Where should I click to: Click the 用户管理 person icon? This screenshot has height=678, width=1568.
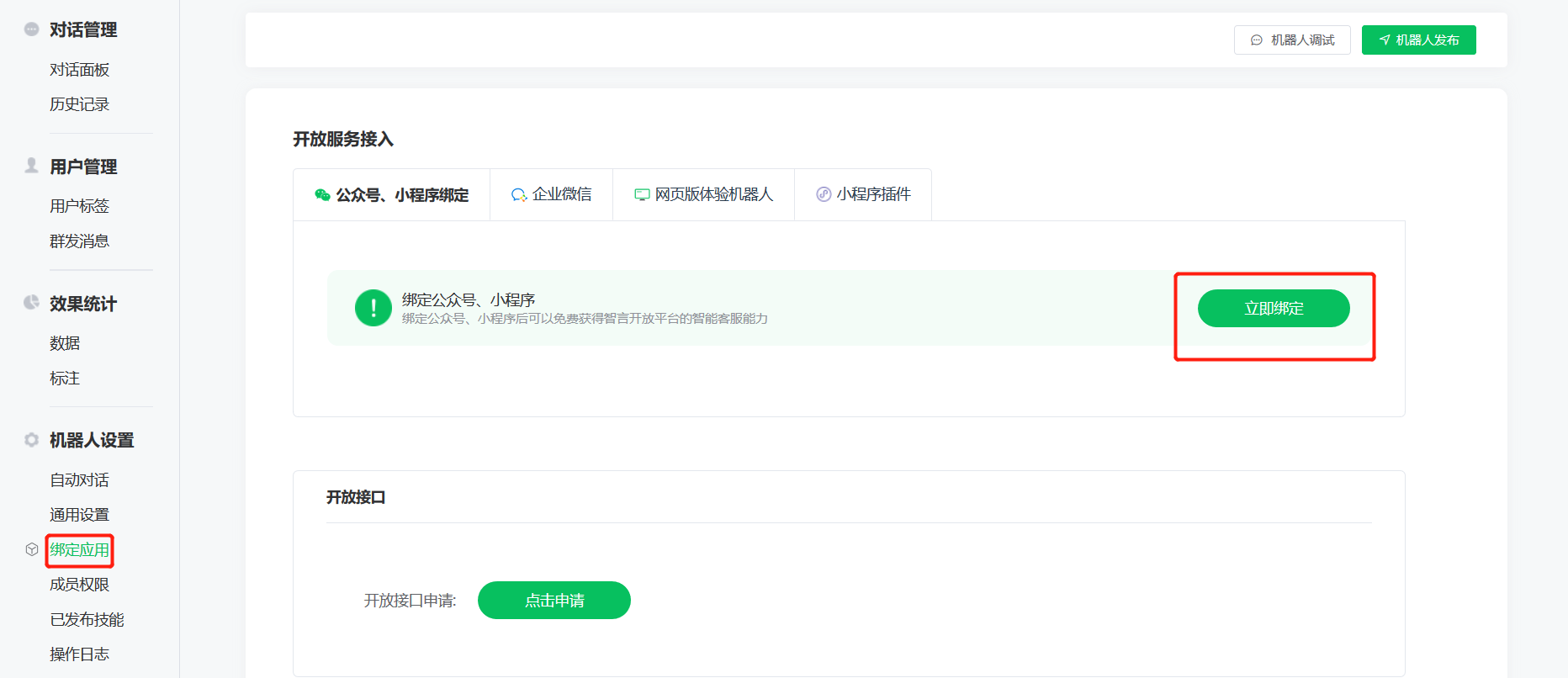(31, 165)
